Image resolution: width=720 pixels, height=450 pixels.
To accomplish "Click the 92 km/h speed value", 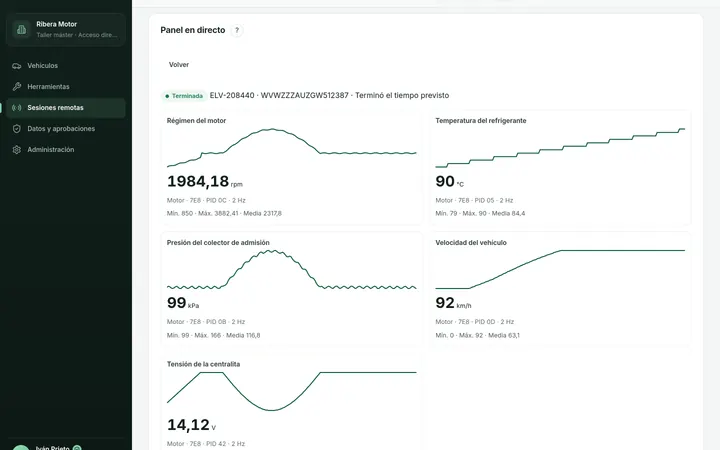I will click(x=453, y=303).
